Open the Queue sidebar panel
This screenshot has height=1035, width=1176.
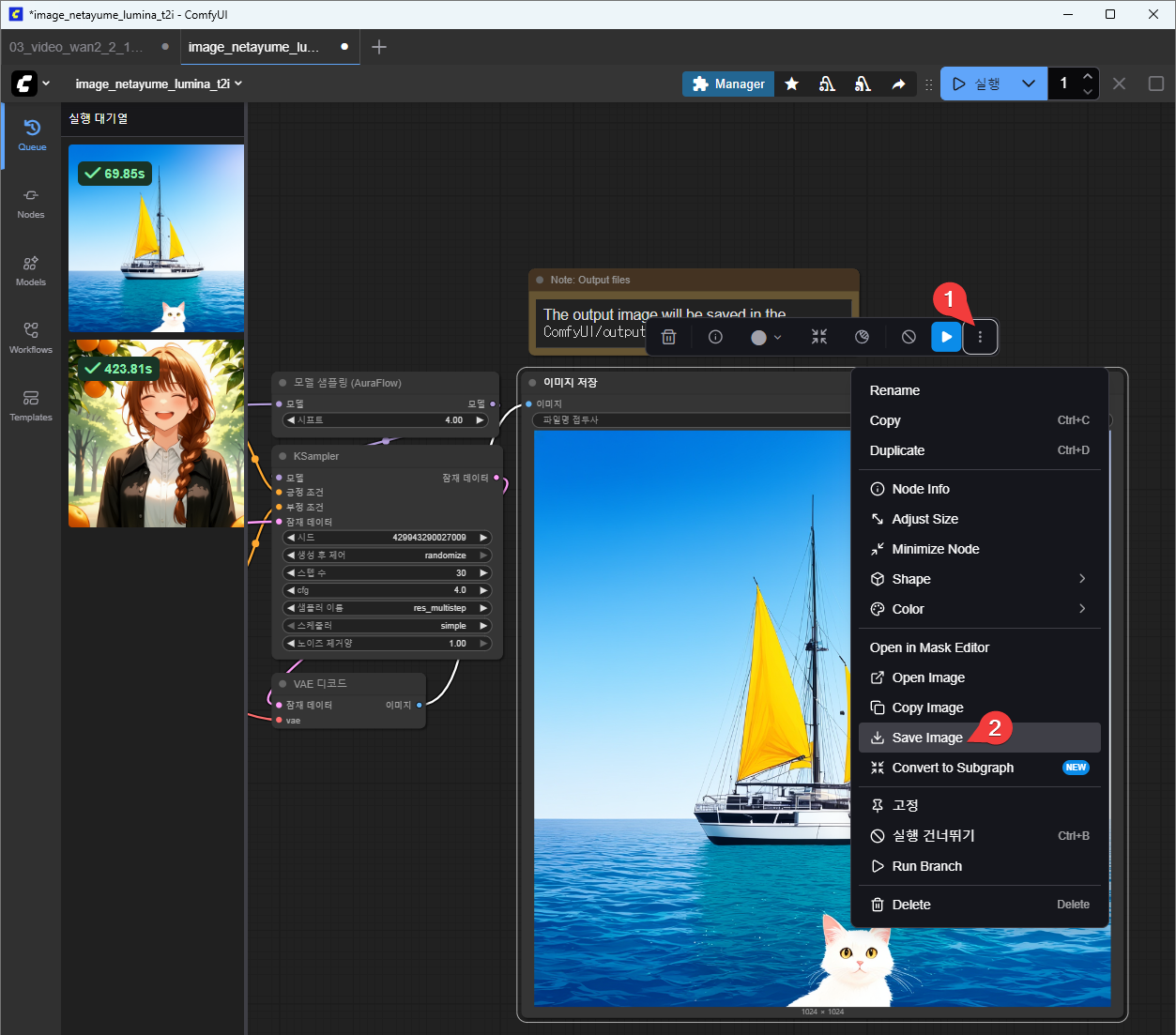pyautogui.click(x=32, y=135)
